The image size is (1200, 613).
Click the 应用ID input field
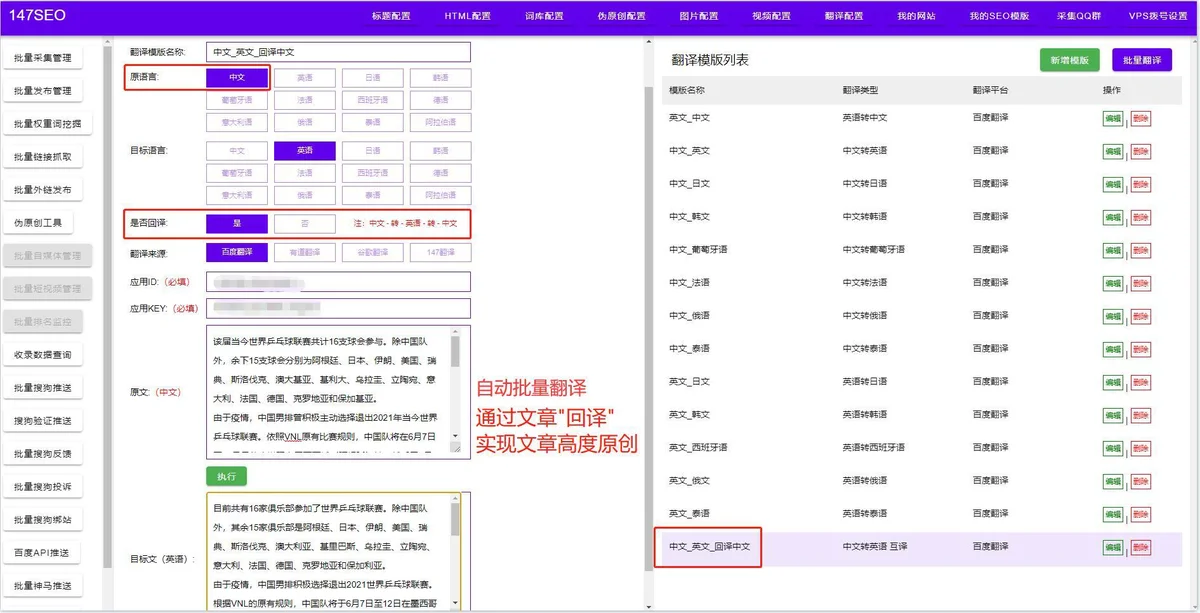[338, 282]
